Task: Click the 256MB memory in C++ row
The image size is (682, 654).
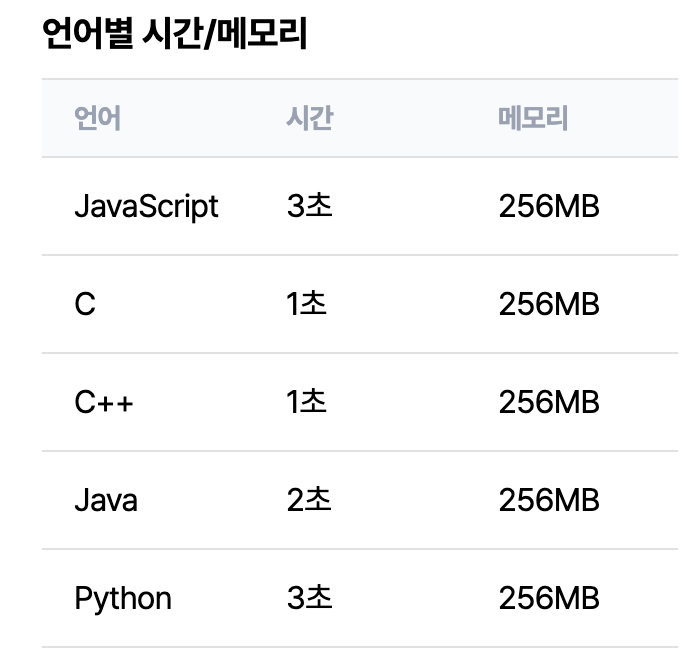Action: click(x=549, y=402)
